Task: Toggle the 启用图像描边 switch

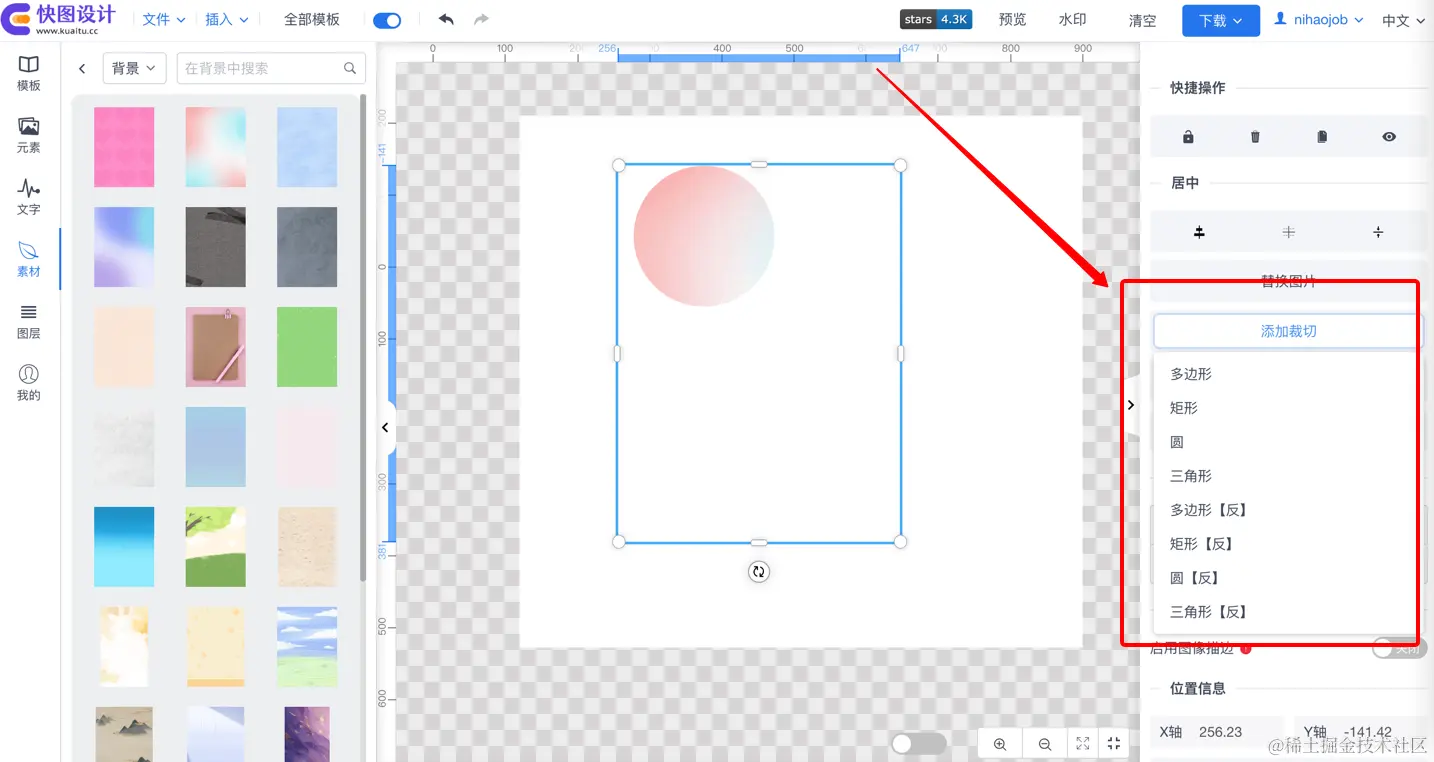Action: 1399,648
